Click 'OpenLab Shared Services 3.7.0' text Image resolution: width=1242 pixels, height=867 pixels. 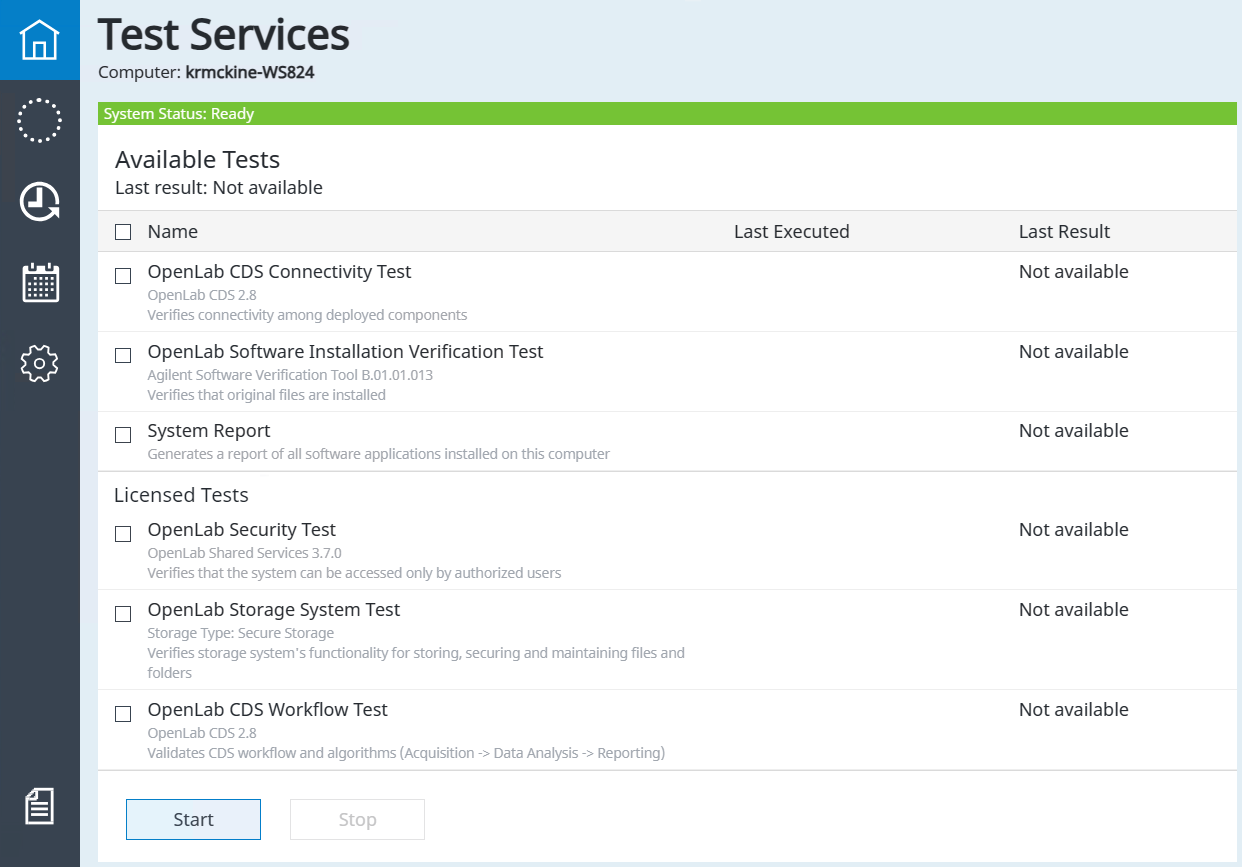(x=245, y=553)
